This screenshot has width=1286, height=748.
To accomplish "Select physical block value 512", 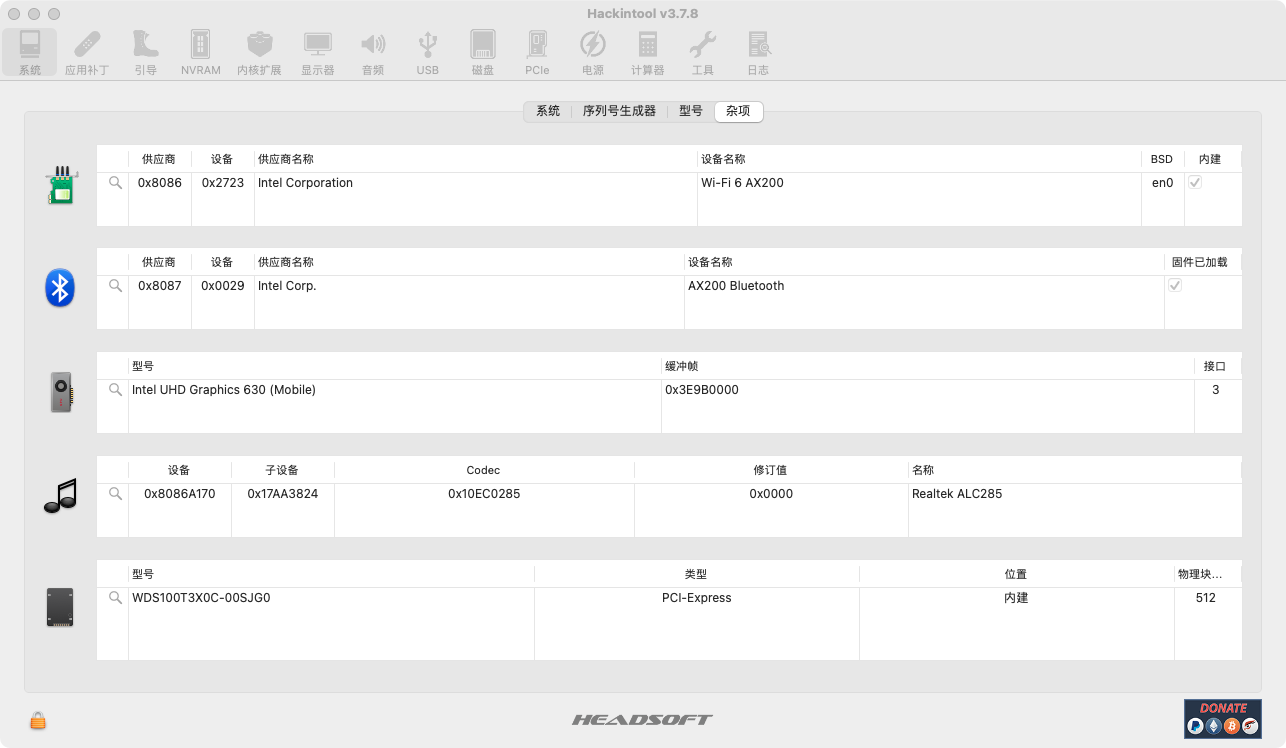I will pos(1205,598).
